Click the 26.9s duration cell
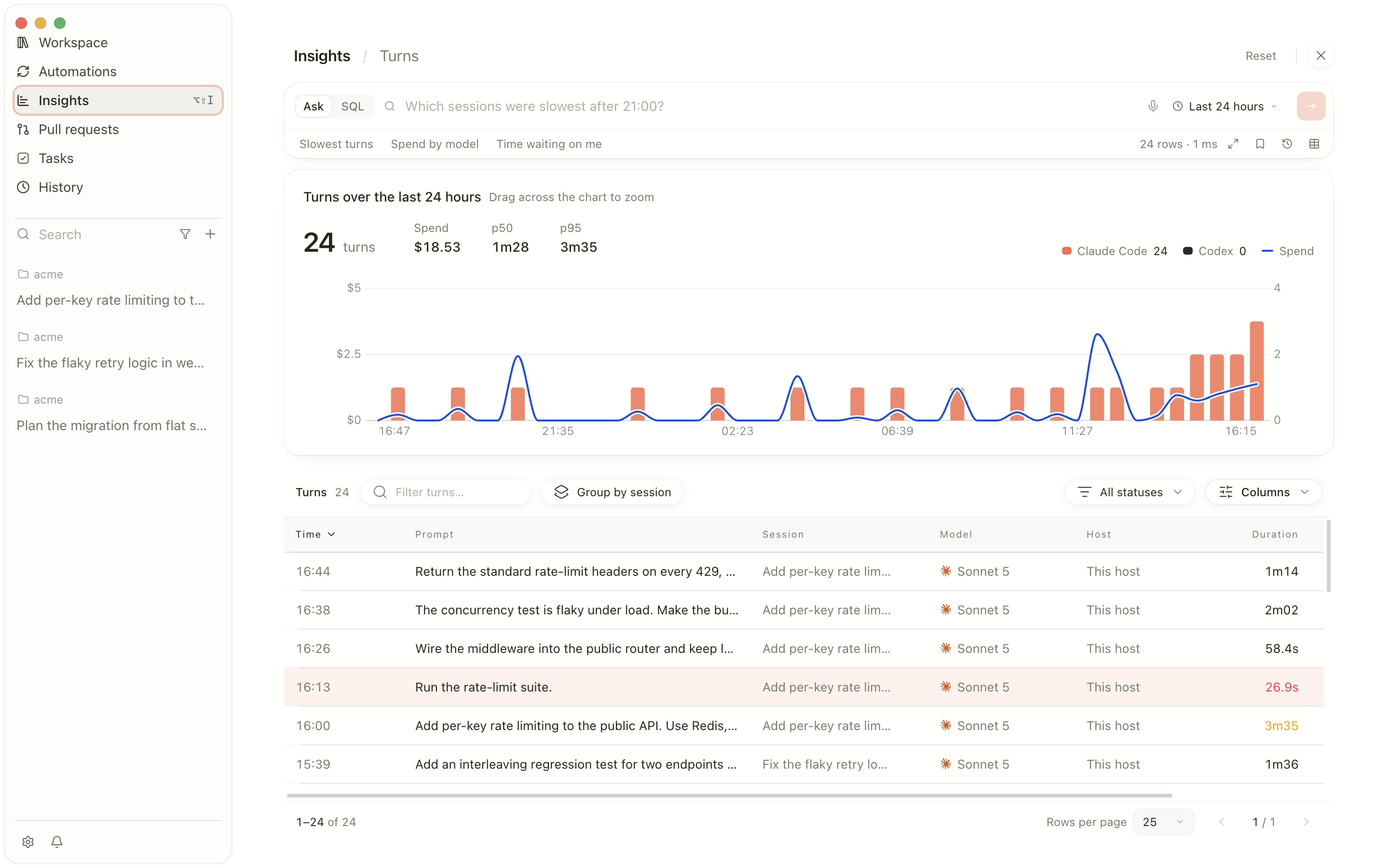The image size is (1389, 868). (1281, 687)
